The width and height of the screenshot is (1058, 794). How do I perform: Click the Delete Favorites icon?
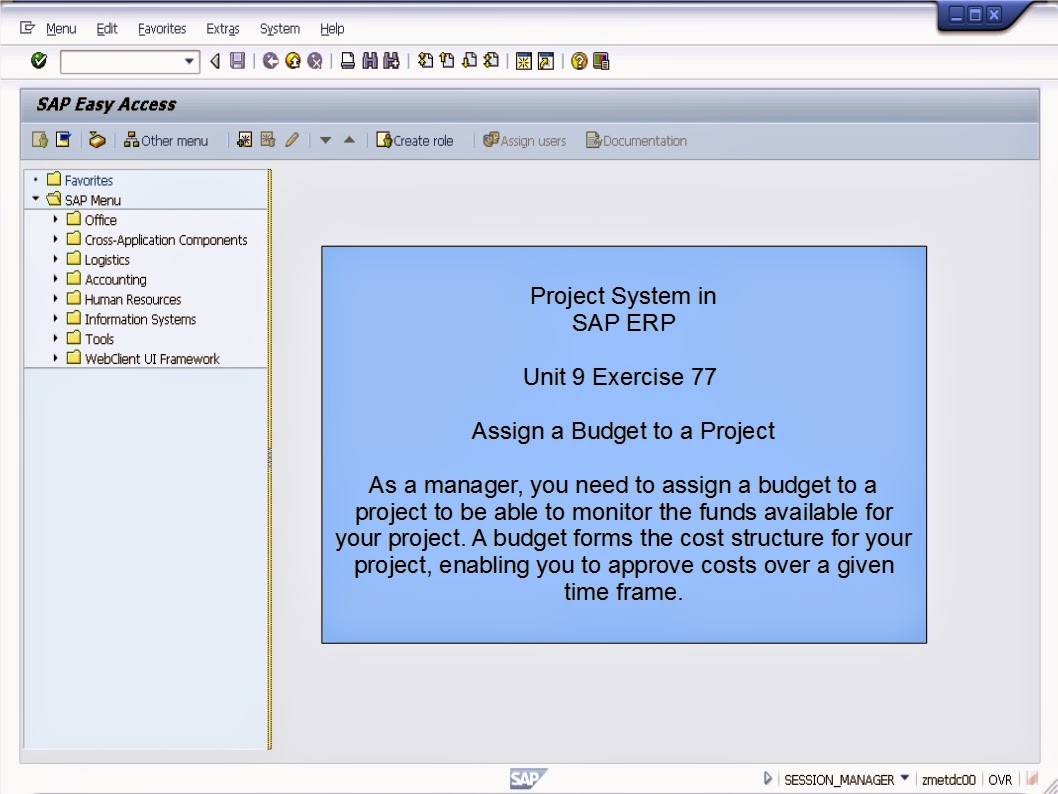point(268,140)
